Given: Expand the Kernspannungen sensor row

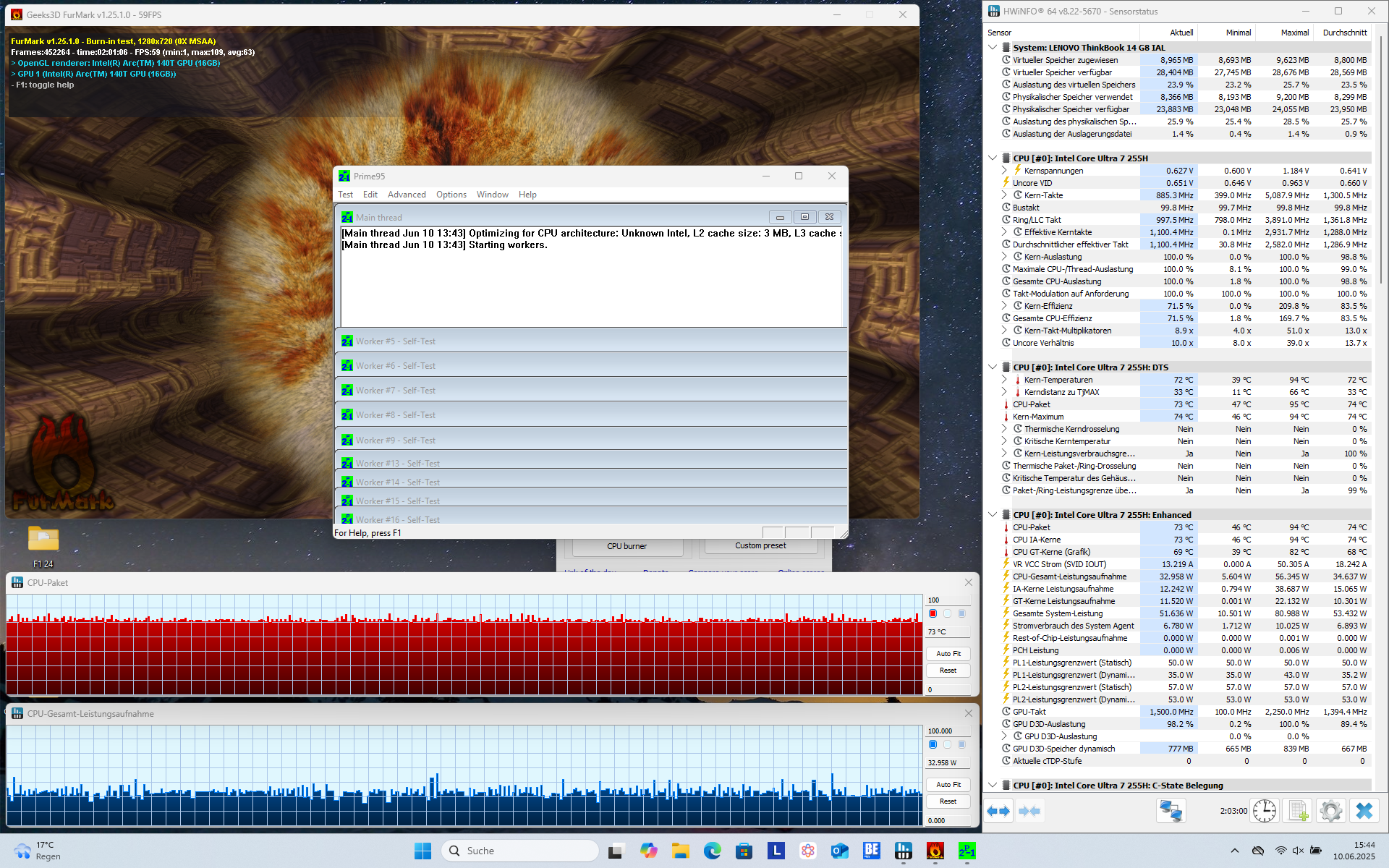Looking at the screenshot, I should 1004,171.
